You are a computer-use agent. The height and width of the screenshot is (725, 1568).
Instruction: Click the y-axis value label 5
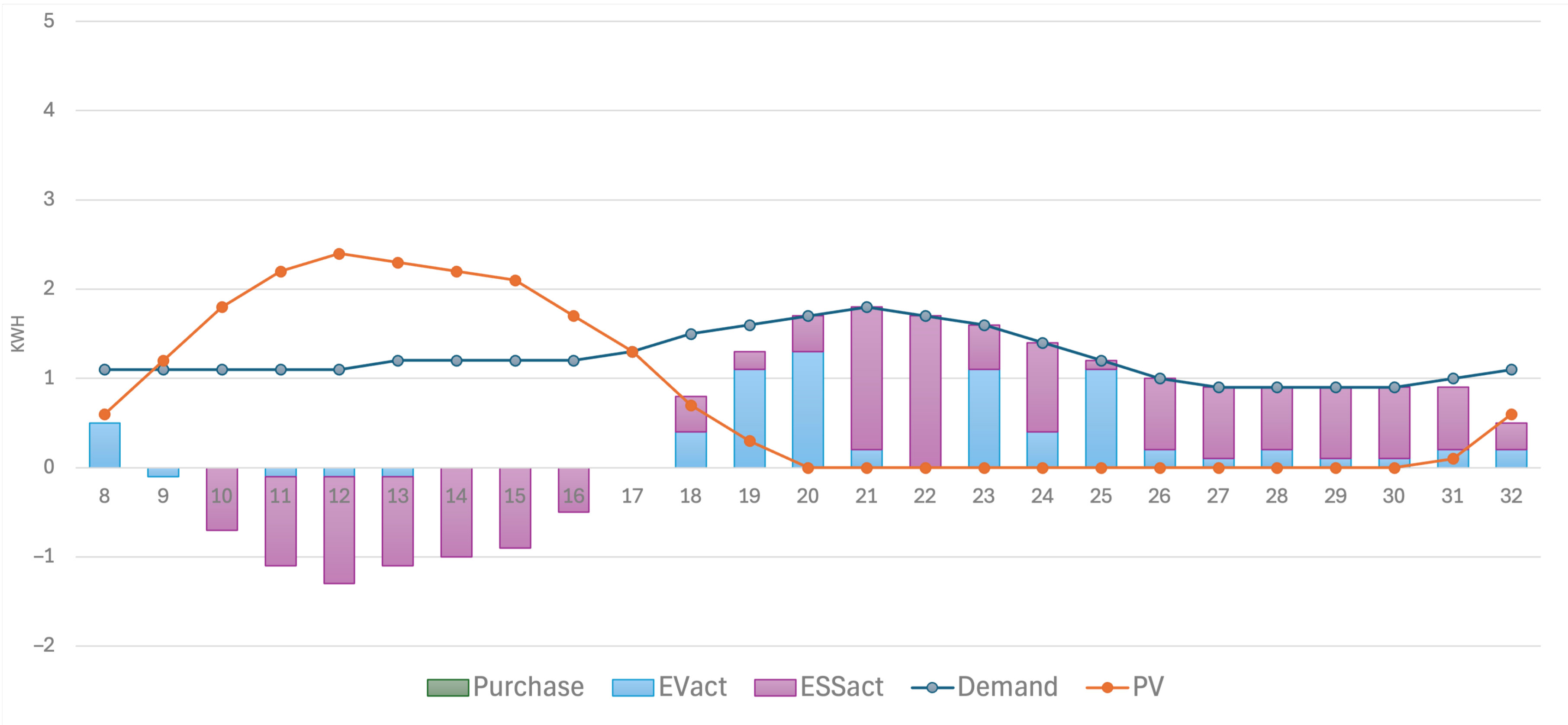[x=49, y=21]
